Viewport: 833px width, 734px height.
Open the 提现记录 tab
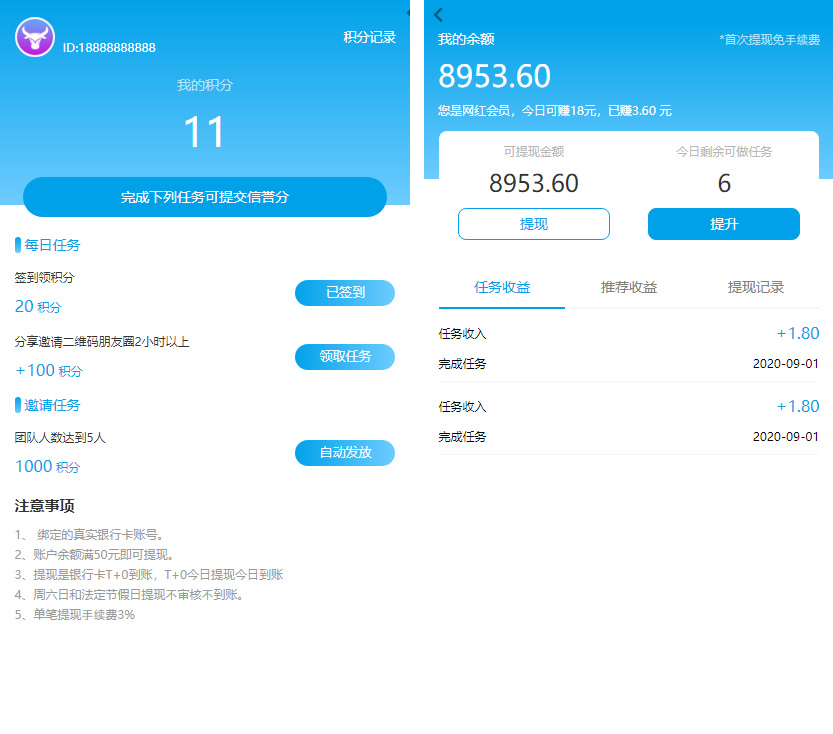tap(756, 288)
